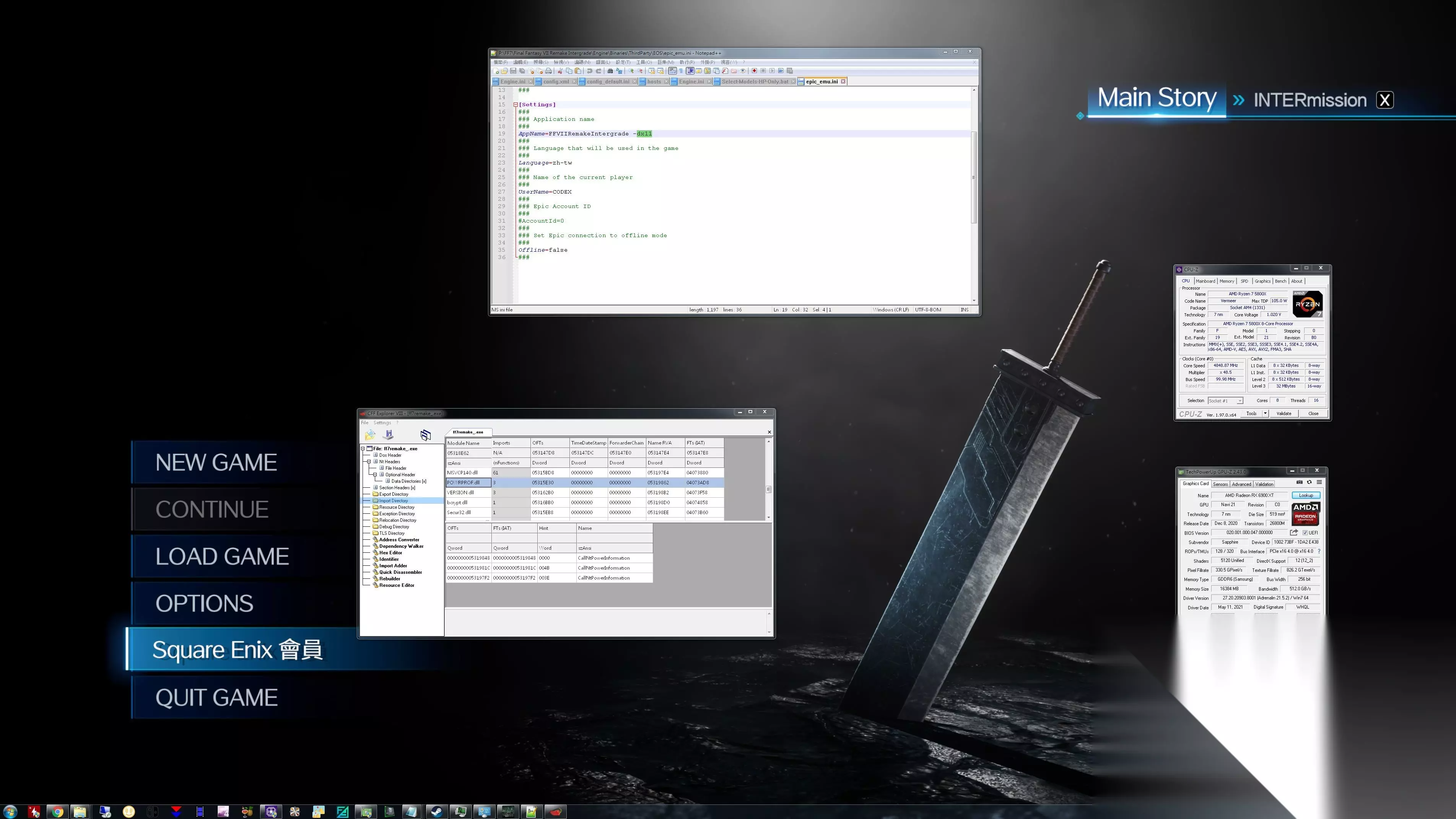Click the CFF Explorer open file icon
1456x819 pixels.
click(370, 435)
